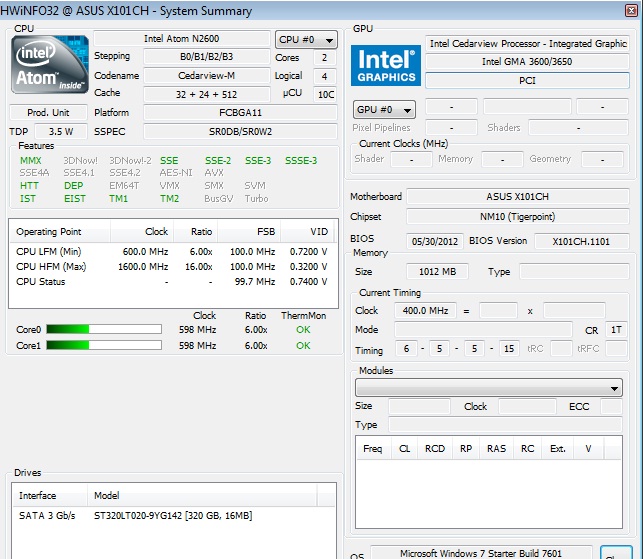Click the Cedarview-M codename field

(x=207, y=75)
